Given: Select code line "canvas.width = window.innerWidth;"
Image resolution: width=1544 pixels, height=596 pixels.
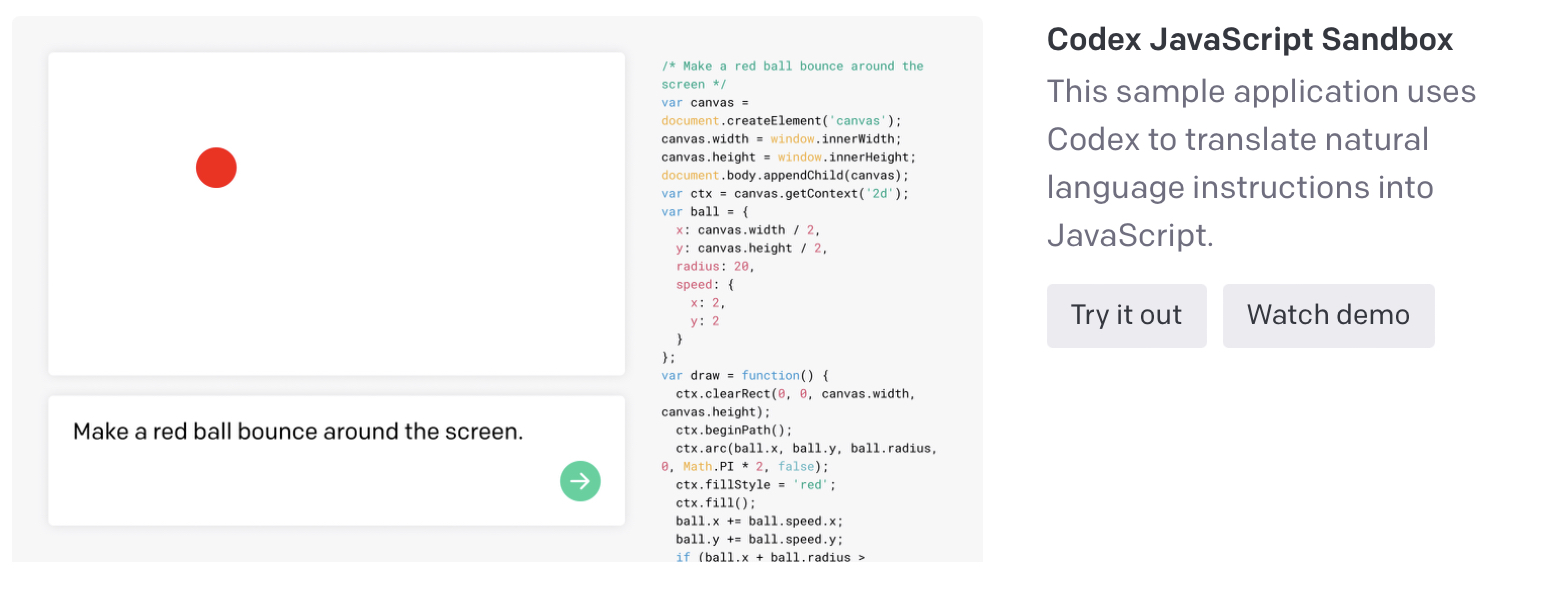Looking at the screenshot, I should 781,139.
